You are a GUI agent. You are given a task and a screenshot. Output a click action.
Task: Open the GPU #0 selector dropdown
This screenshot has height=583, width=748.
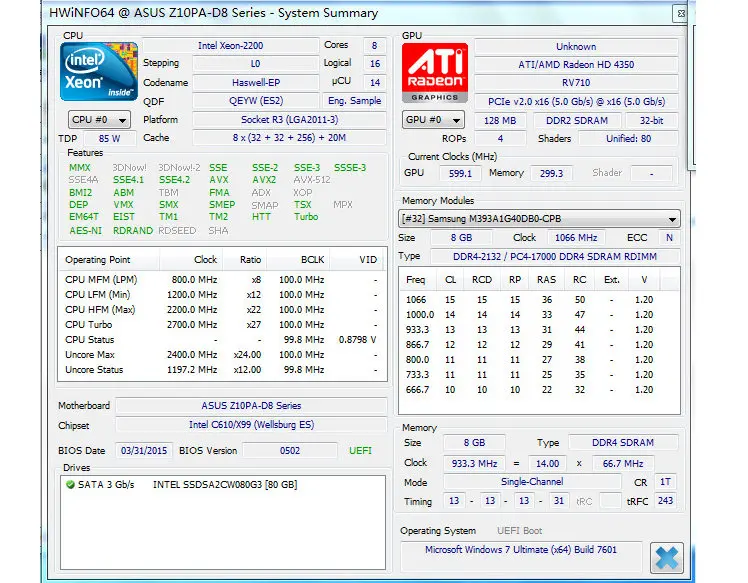pos(433,119)
